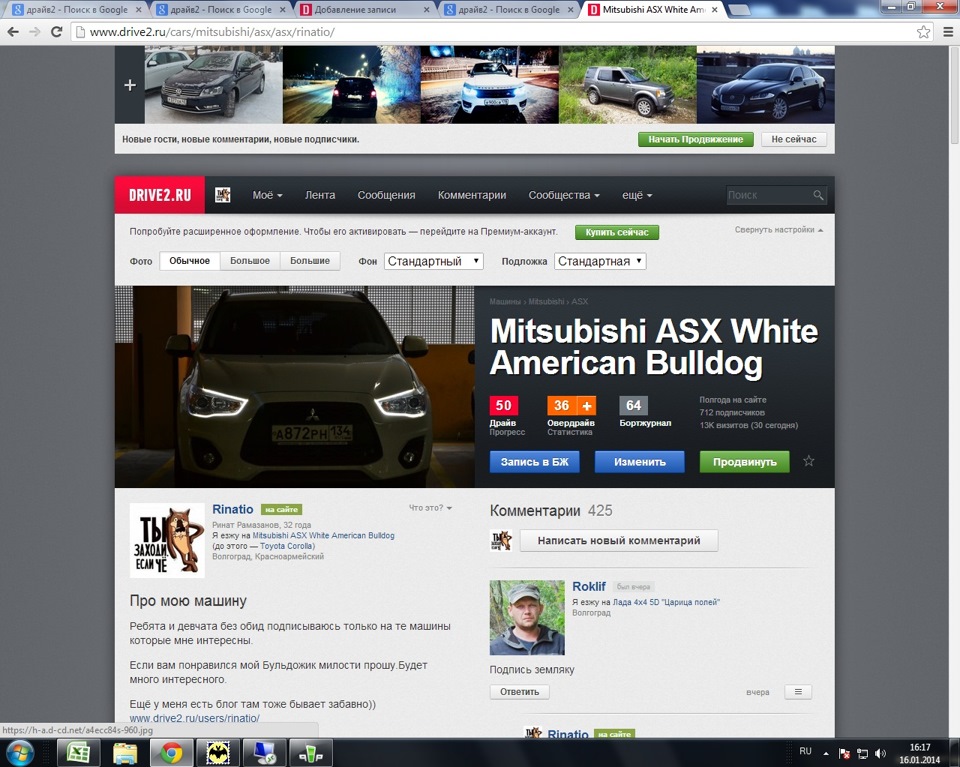Viewport: 960px width, 767px height.
Task: Open Toyota Corolla link
Action: pos(287,546)
